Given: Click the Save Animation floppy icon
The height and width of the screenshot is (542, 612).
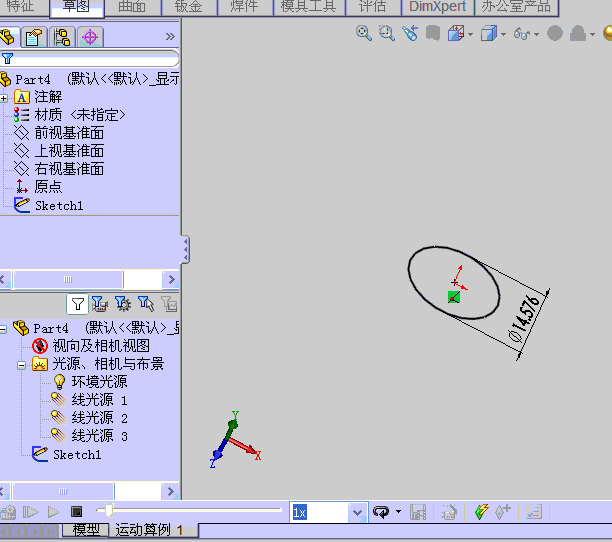Looking at the screenshot, I should [418, 512].
